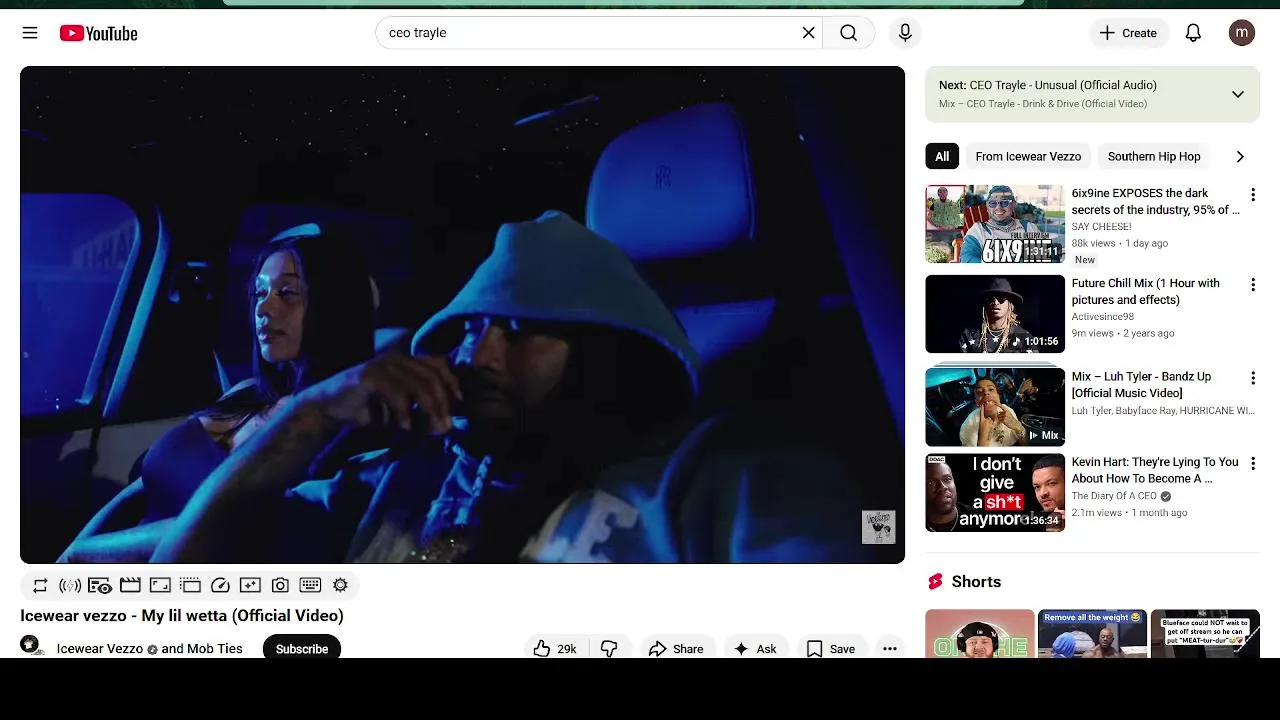Click 'Future Chill Mix (1 Hour with pictures' title
This screenshot has width=1280, height=720.
click(1146, 291)
